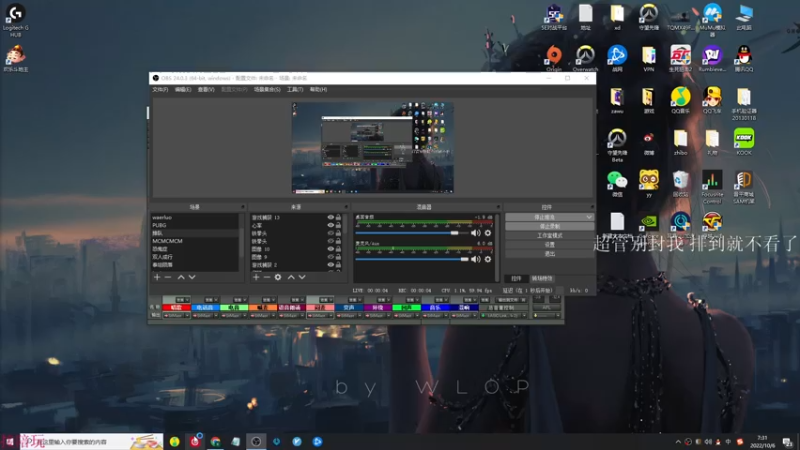Move the selected scene up
The height and width of the screenshot is (450, 800).
coord(181,277)
